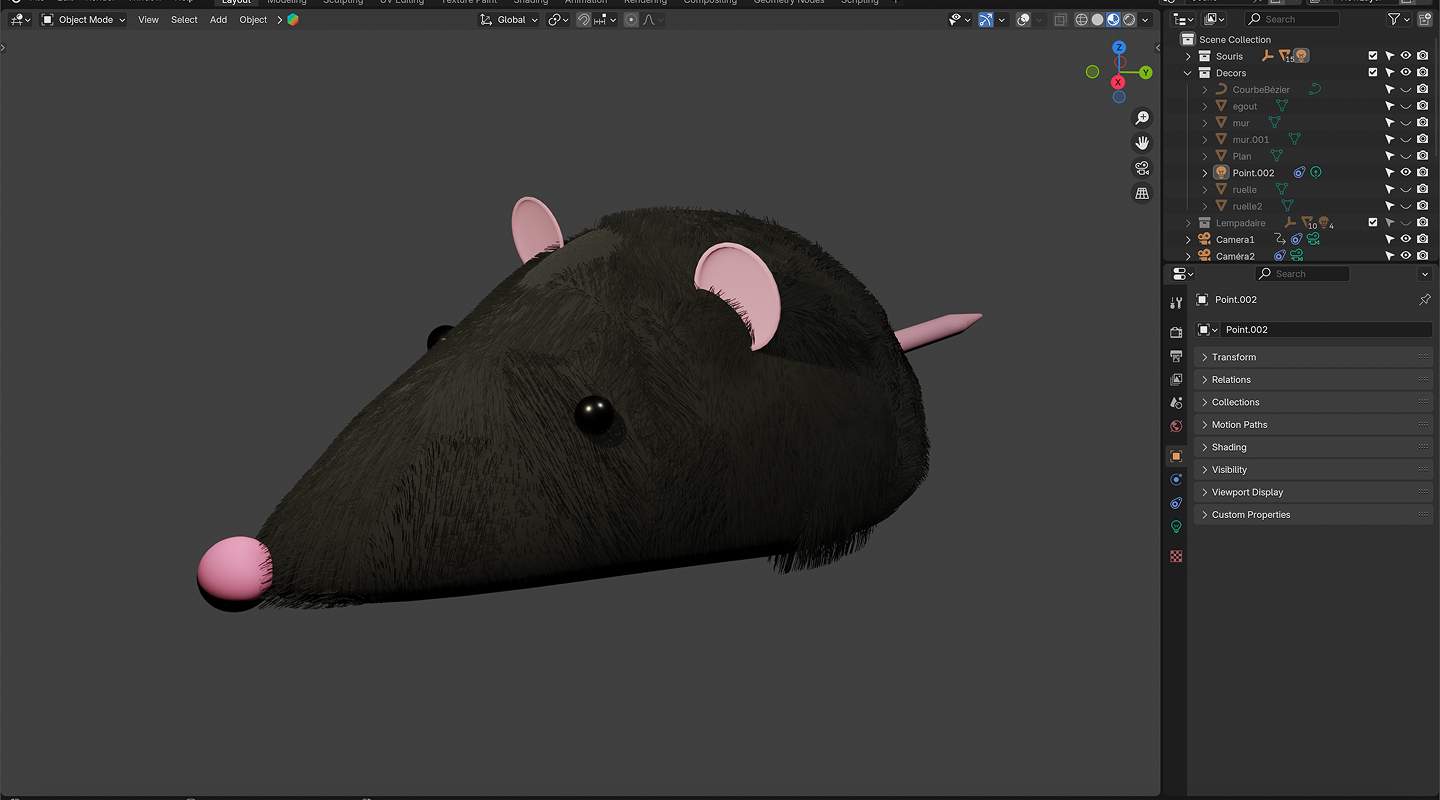The image size is (1440, 800).
Task: Disable render for Camera1 object
Action: (1422, 240)
